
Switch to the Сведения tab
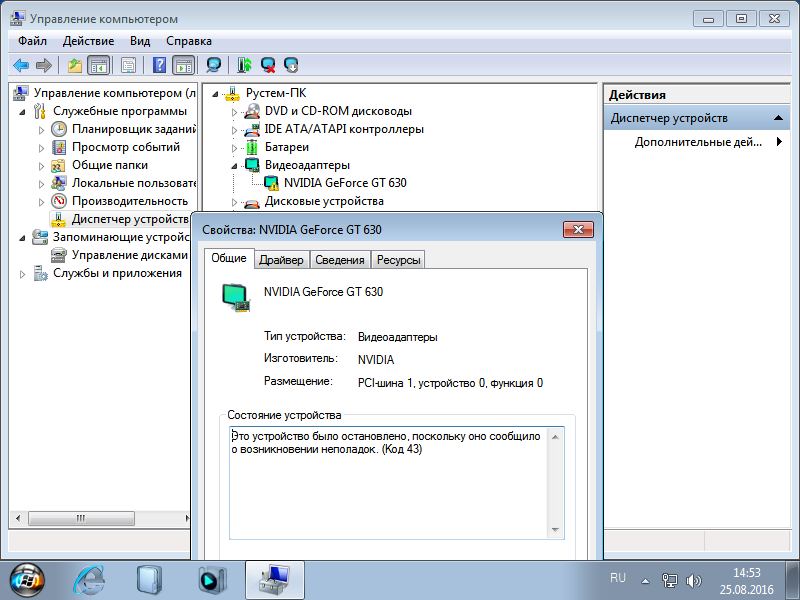(x=340, y=260)
